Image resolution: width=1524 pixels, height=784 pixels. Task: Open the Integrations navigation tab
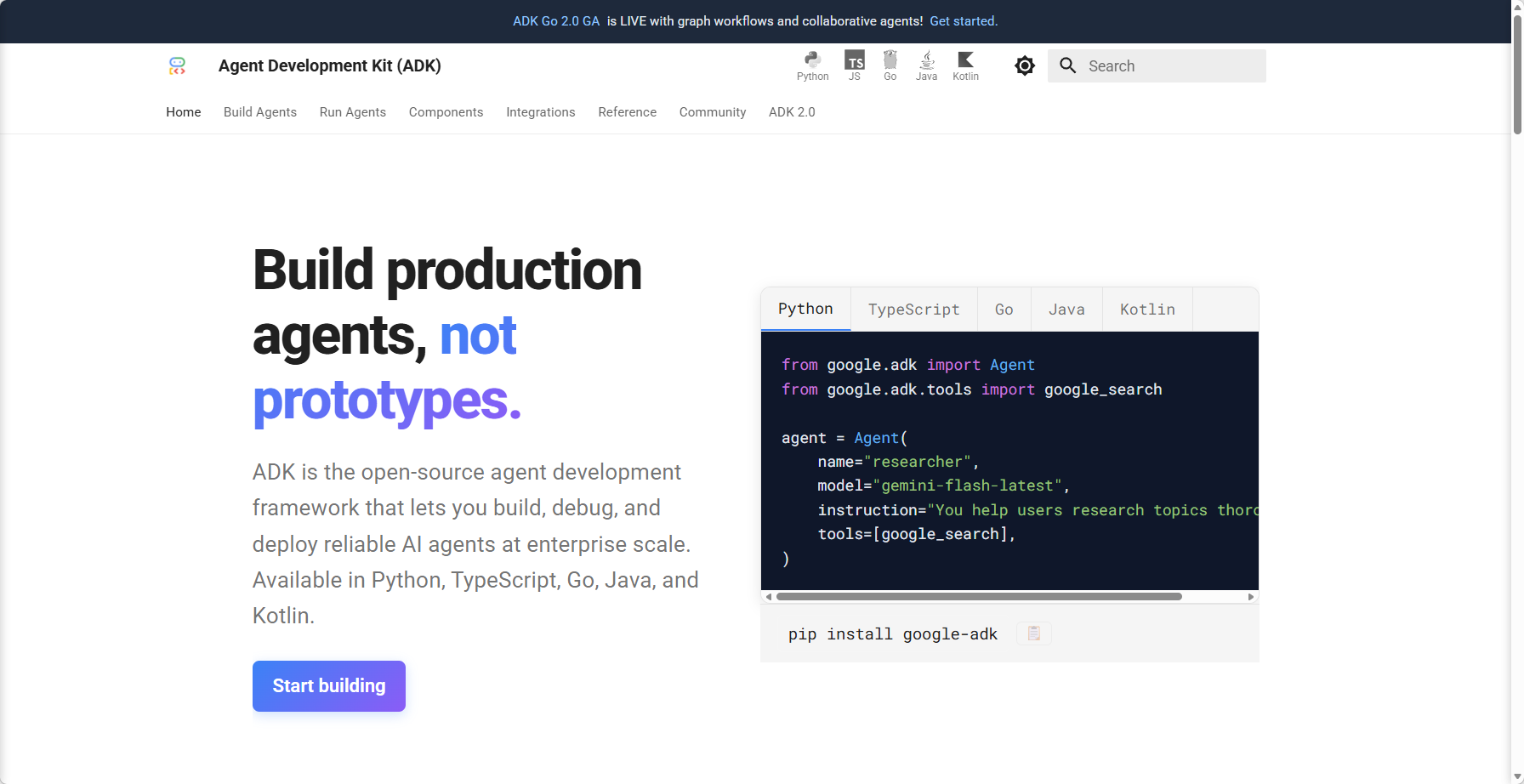(x=541, y=112)
